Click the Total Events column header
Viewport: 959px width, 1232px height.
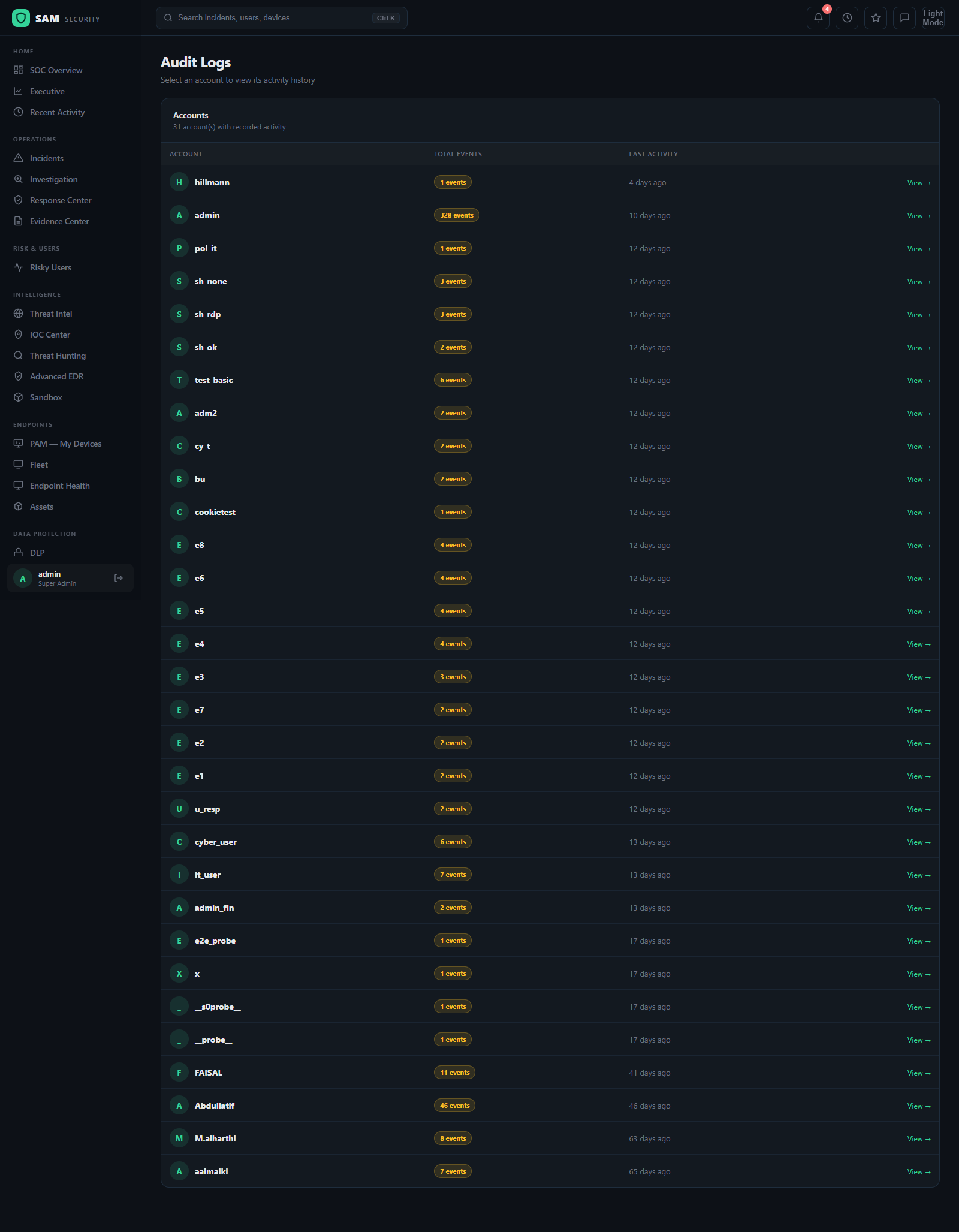tap(458, 154)
